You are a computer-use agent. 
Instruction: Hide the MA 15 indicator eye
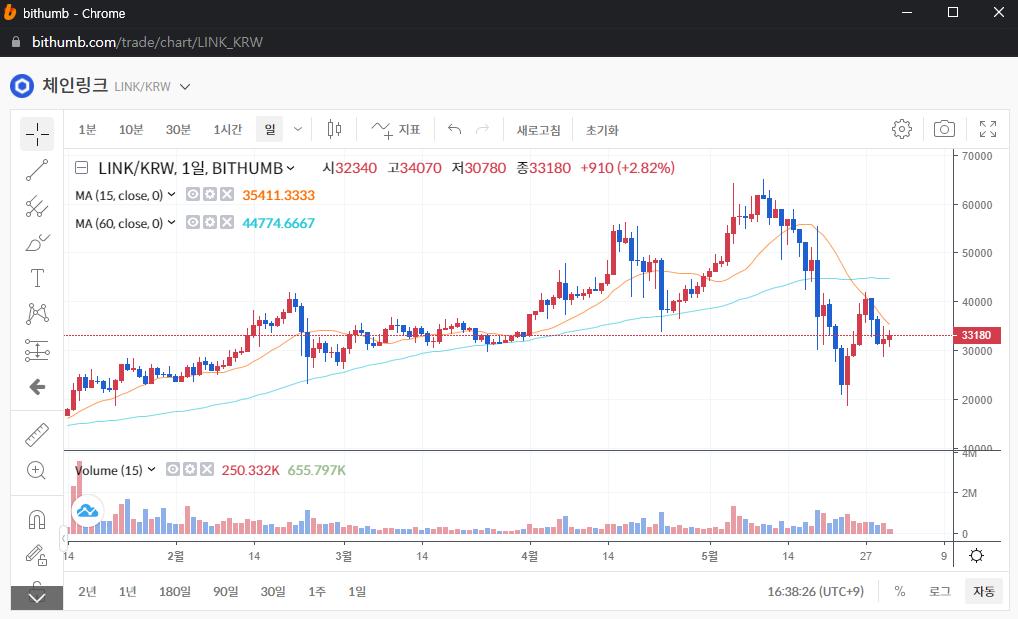(x=193, y=194)
